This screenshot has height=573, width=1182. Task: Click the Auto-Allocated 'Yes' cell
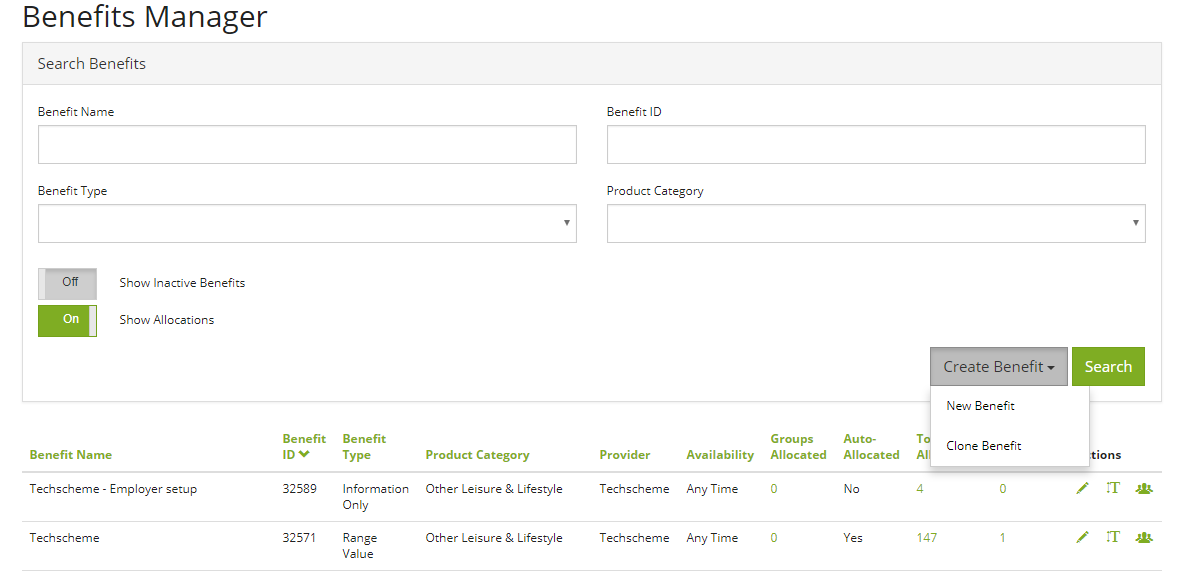coord(853,538)
